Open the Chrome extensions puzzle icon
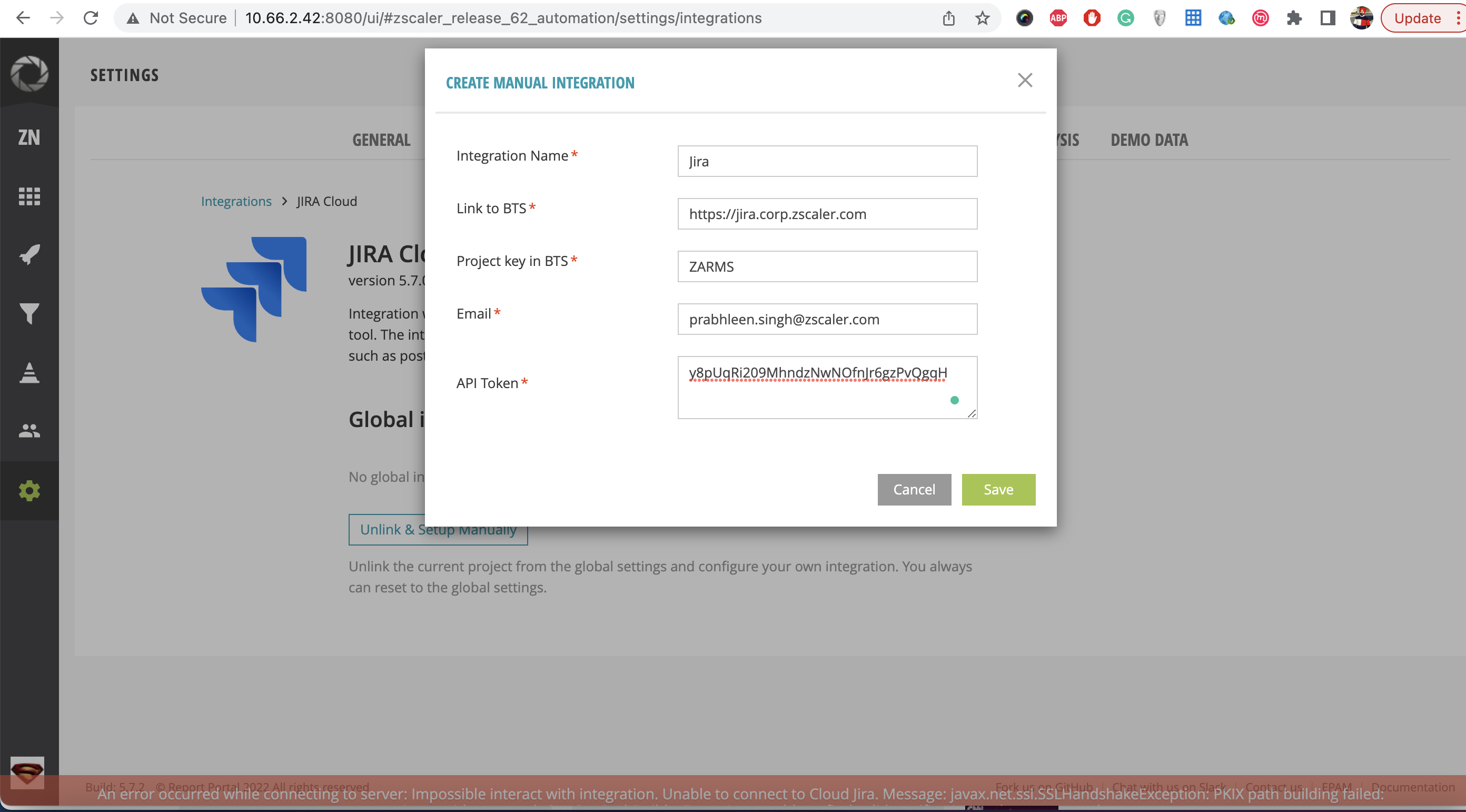Screen dimensions: 1466x812 tap(1294, 17)
